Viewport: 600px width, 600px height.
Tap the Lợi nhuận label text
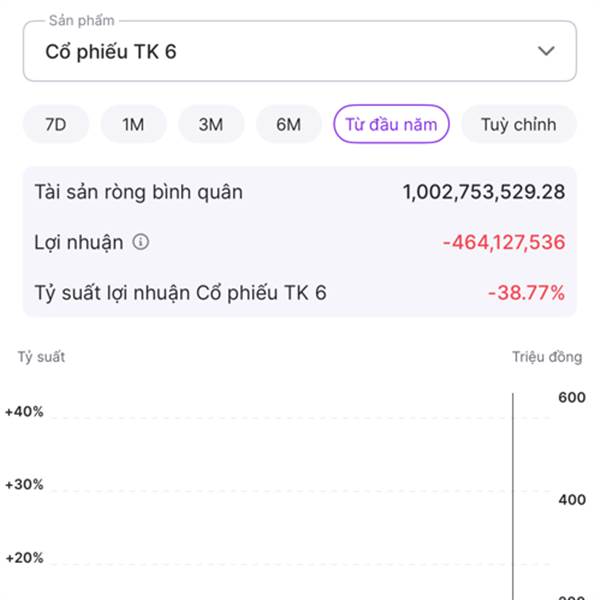[x=79, y=242]
